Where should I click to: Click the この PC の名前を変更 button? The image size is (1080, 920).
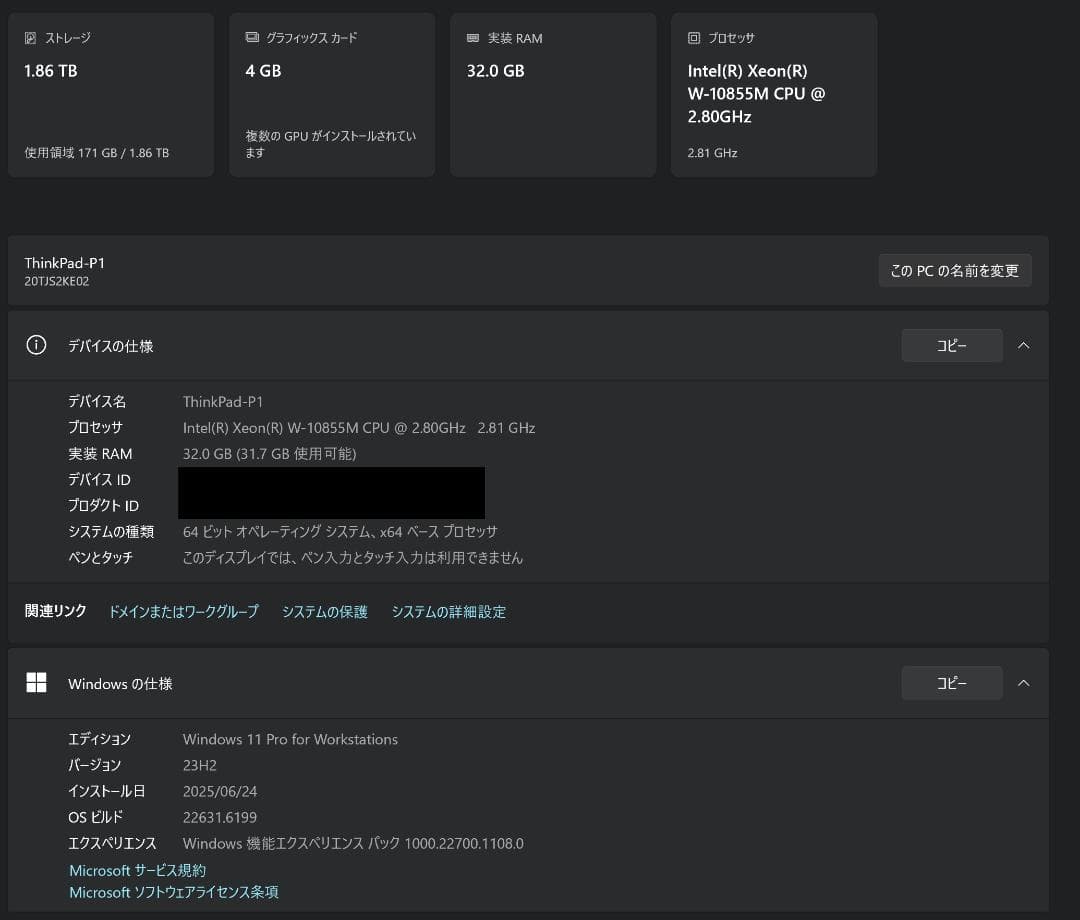click(954, 270)
